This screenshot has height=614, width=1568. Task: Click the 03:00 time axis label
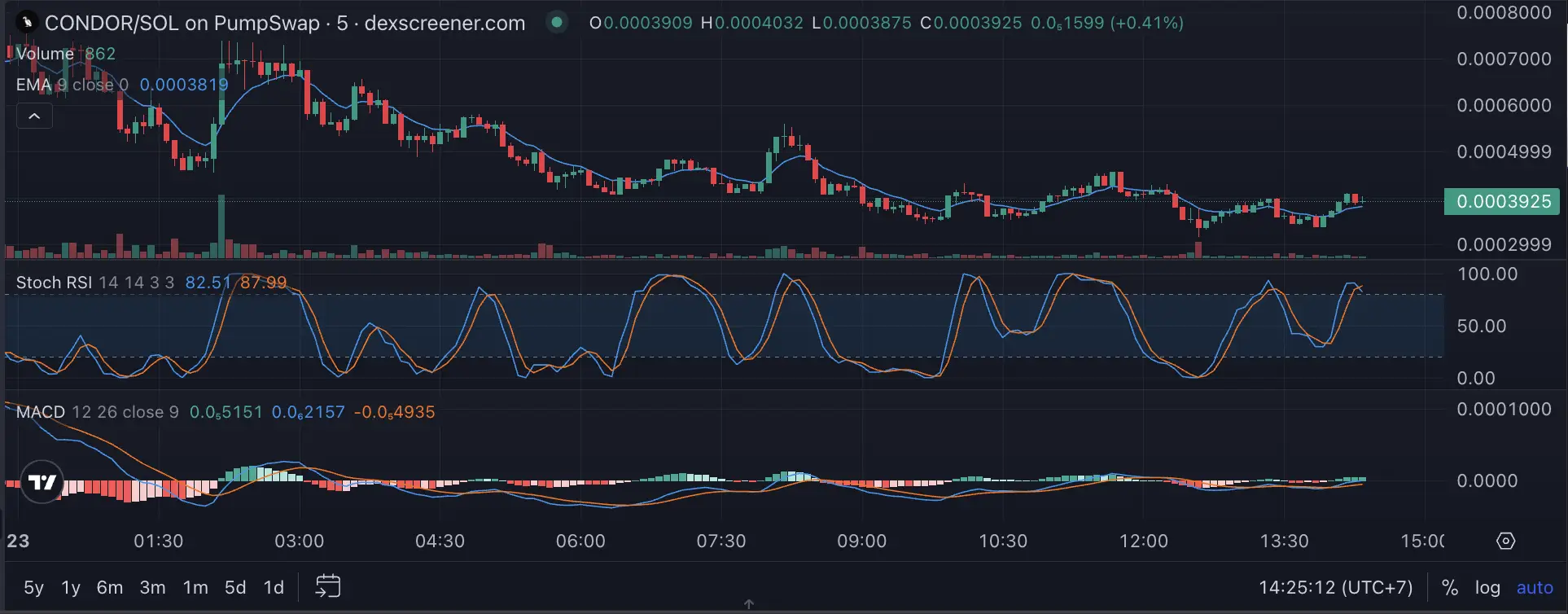tap(299, 541)
